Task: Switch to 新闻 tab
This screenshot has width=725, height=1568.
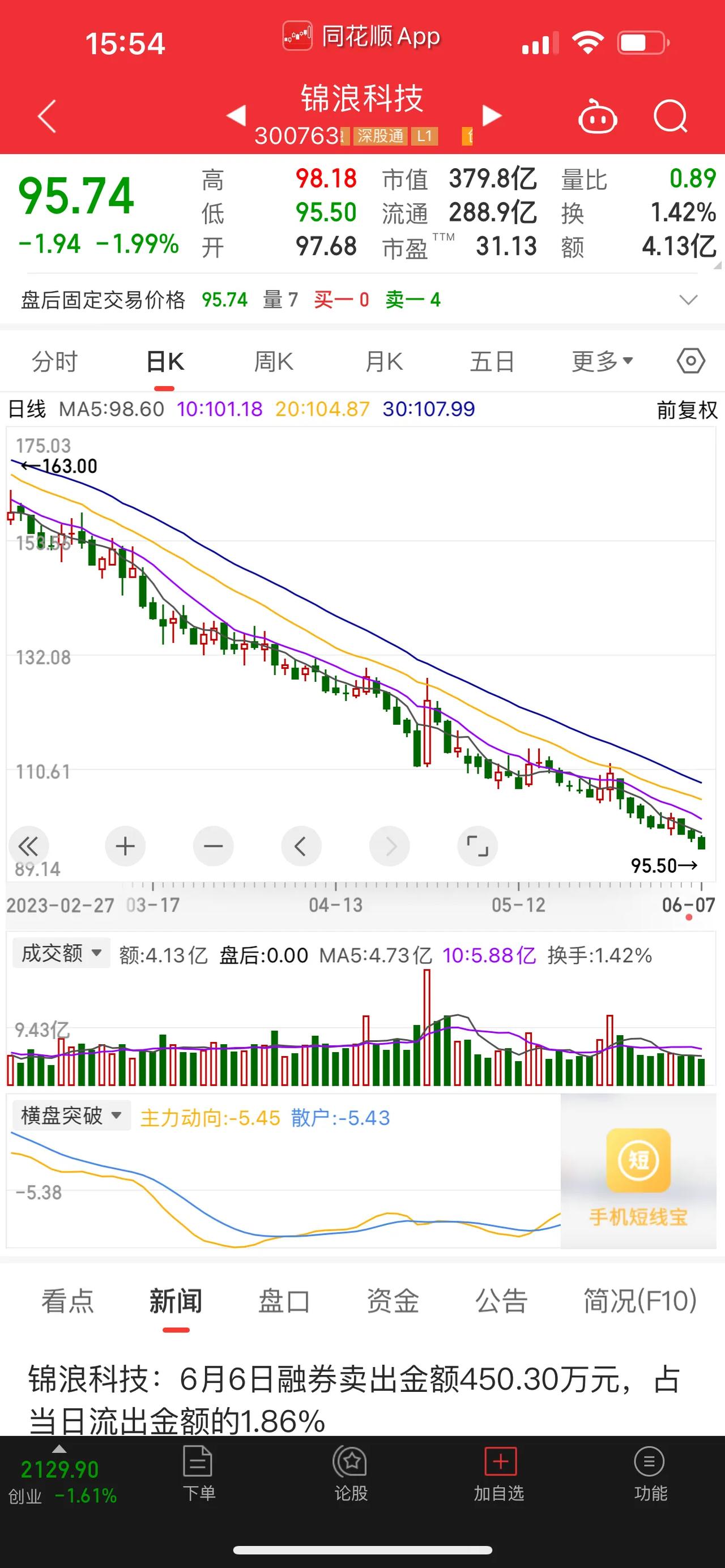Action: point(176,1301)
